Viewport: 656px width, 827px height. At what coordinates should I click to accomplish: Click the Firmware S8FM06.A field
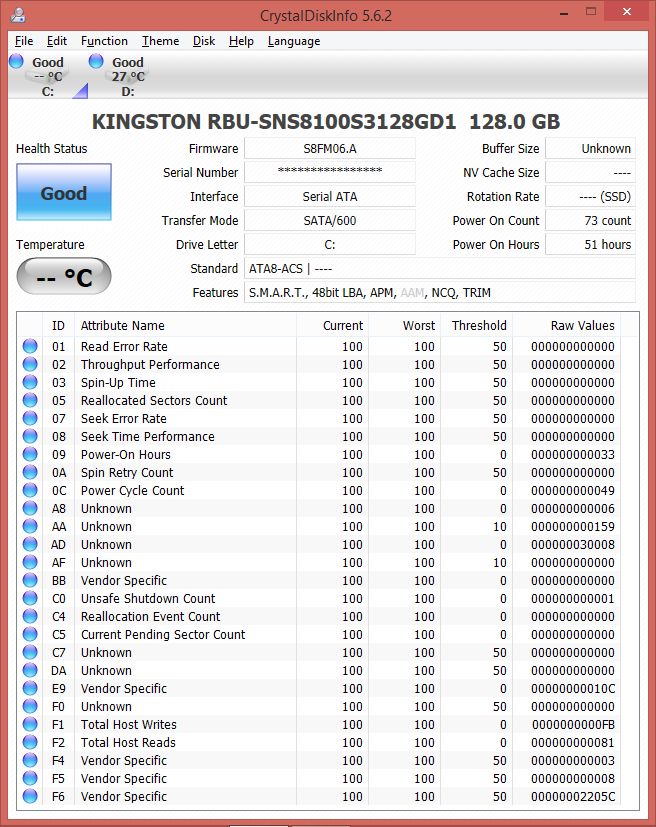pyautogui.click(x=330, y=149)
